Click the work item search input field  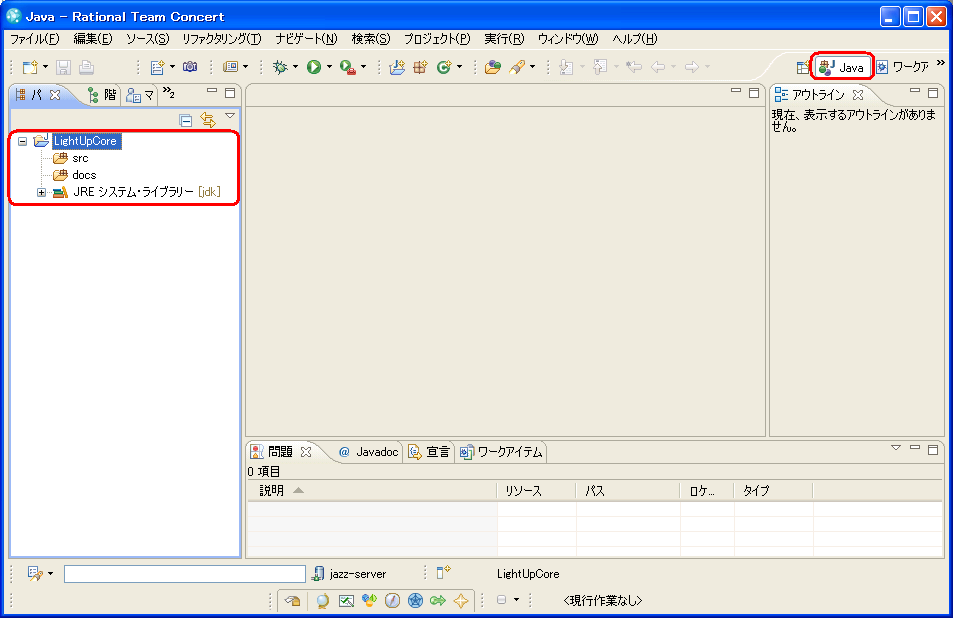[185, 574]
